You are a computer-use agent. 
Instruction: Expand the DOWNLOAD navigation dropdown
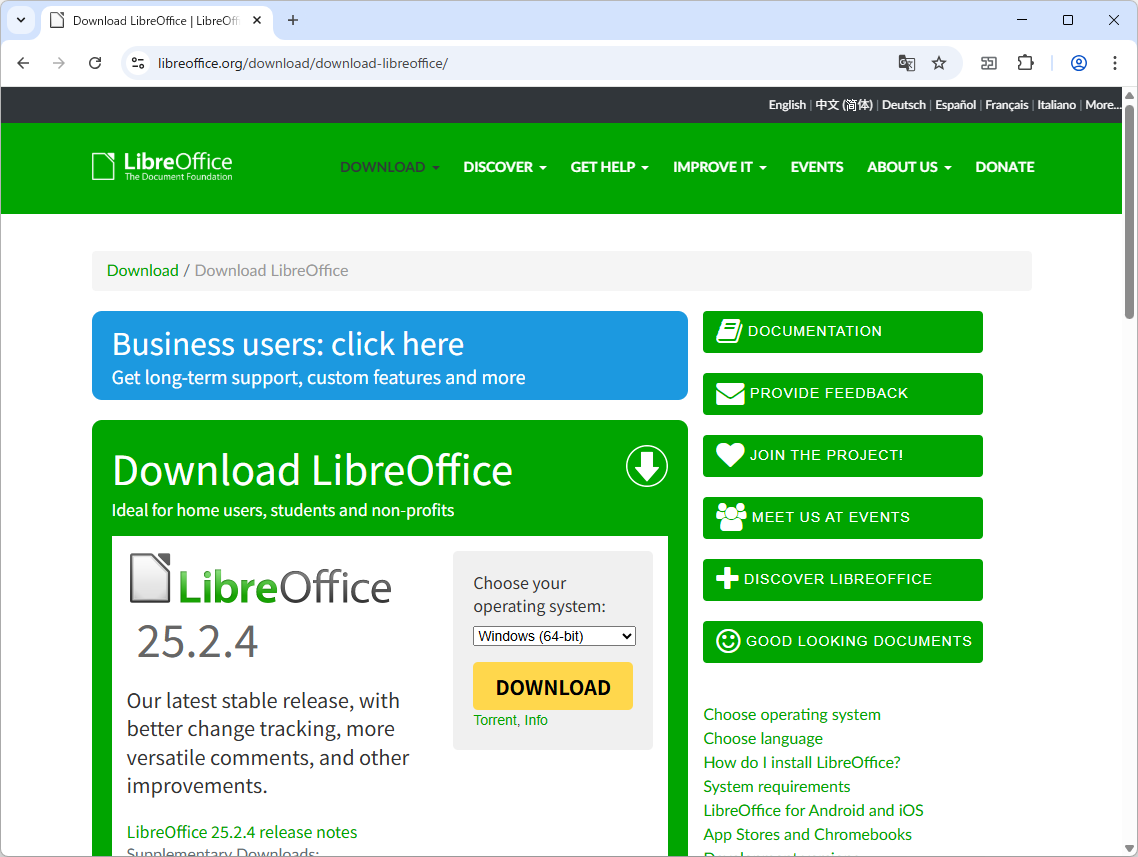tap(389, 167)
